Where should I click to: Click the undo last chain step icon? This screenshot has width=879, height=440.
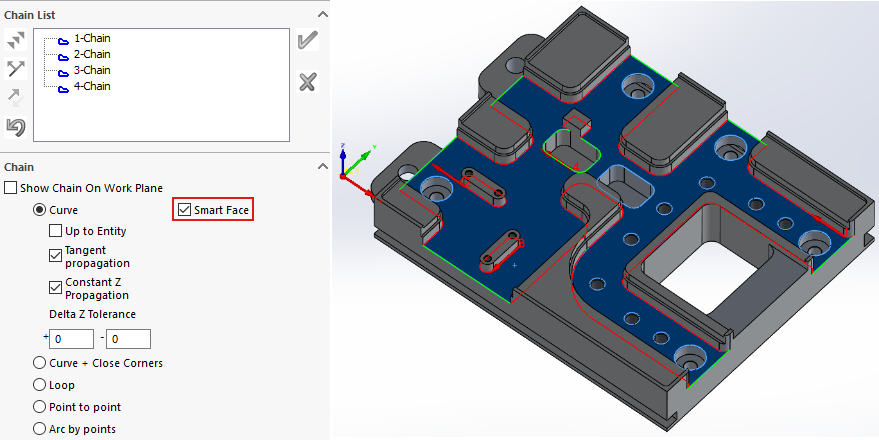point(15,127)
